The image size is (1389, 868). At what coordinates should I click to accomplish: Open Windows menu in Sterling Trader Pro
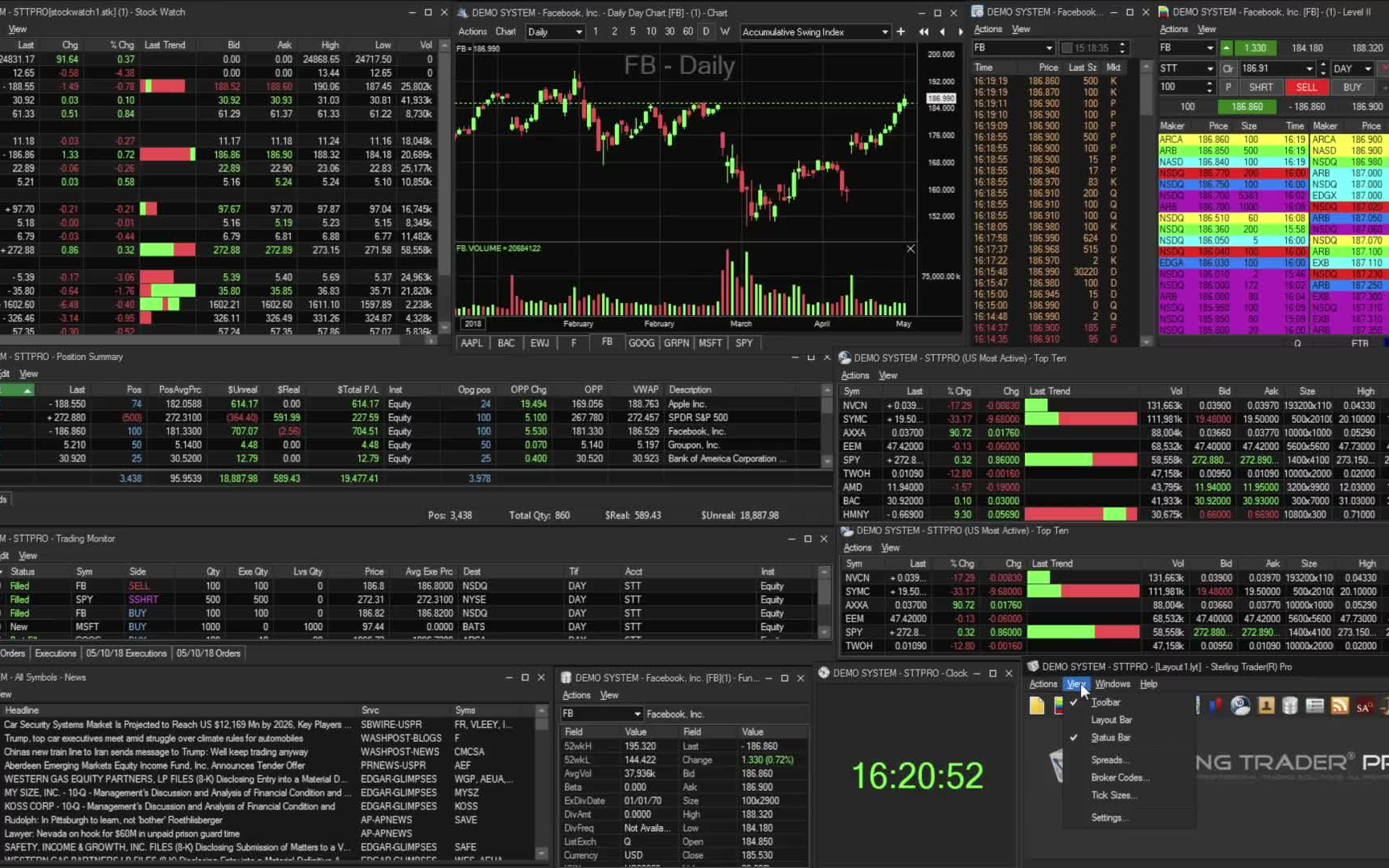pos(1112,684)
